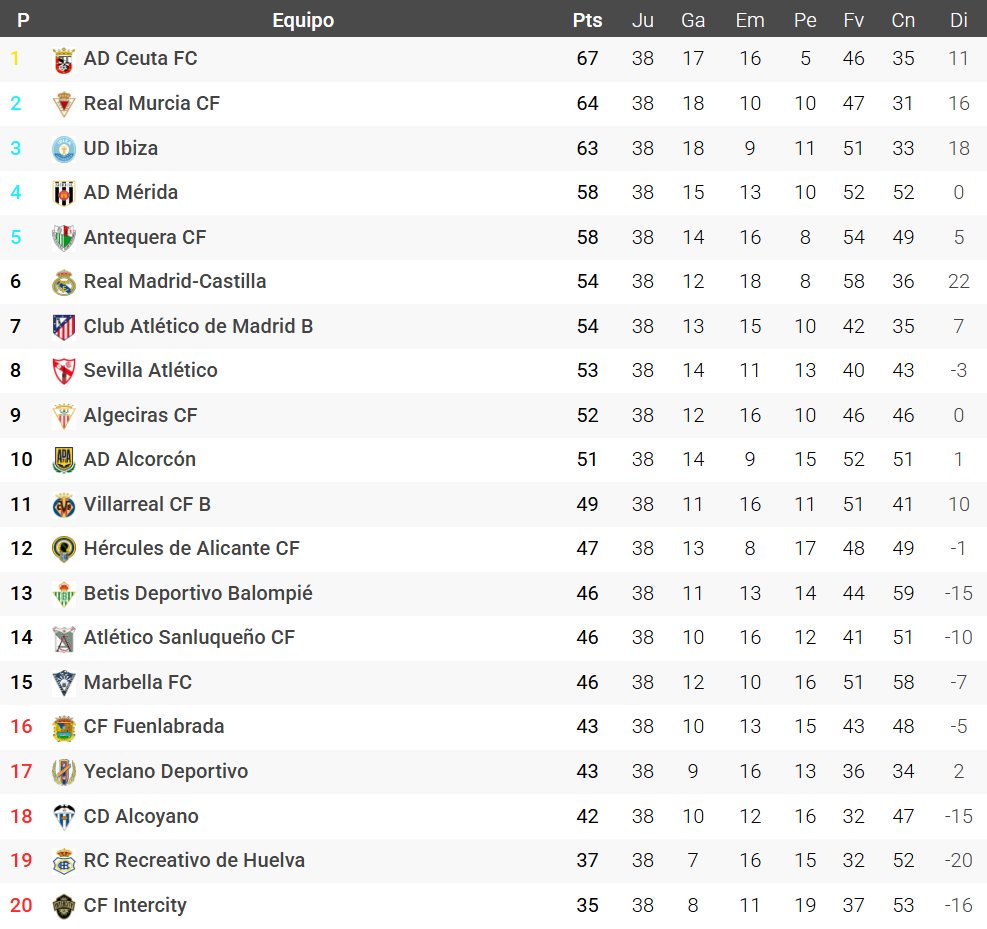Image resolution: width=987 pixels, height=929 pixels.
Task: Open the Antequera CF team page
Action: tap(145, 237)
